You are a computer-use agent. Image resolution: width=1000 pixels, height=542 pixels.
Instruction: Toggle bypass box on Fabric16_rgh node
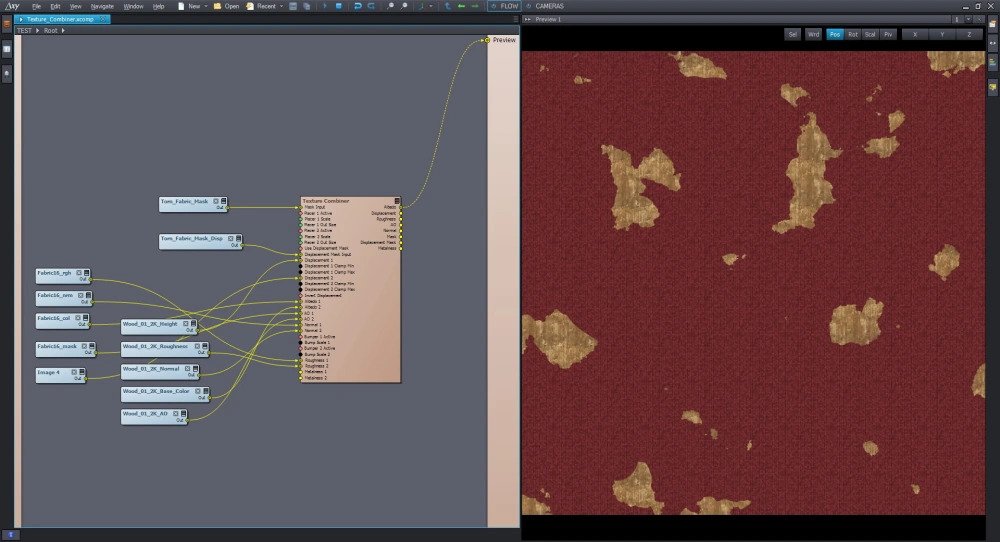coord(79,273)
